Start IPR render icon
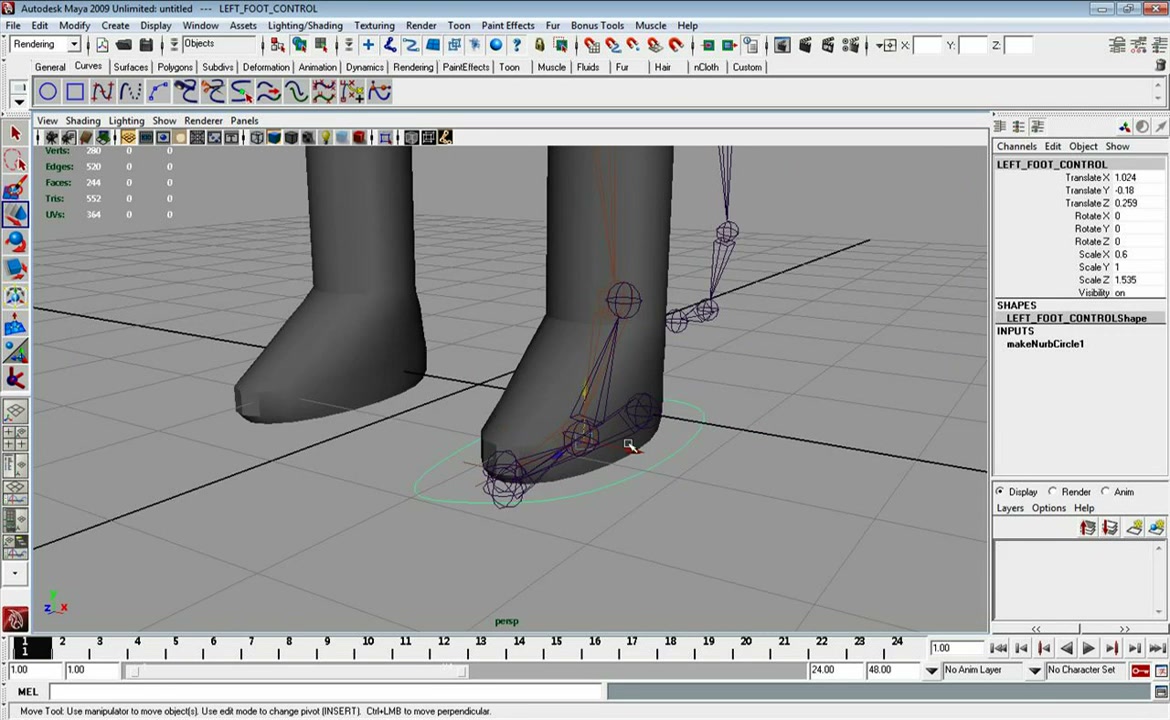 pyautogui.click(x=828, y=45)
